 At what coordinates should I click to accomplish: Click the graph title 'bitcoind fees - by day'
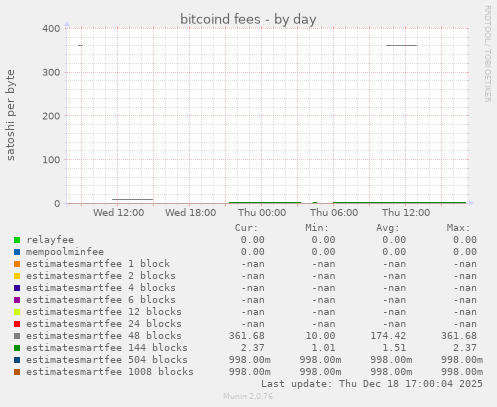248,19
